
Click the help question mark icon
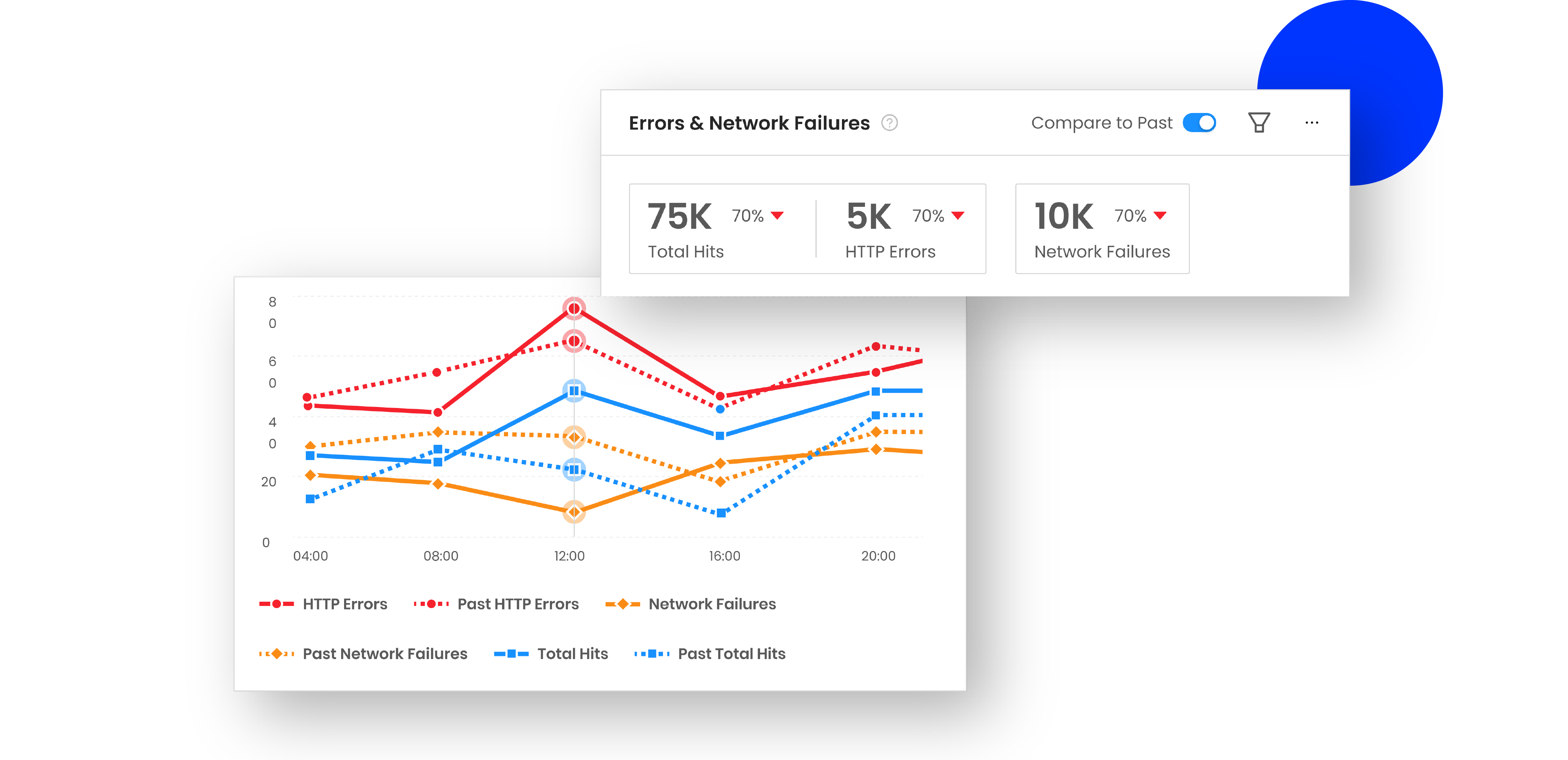point(889,123)
